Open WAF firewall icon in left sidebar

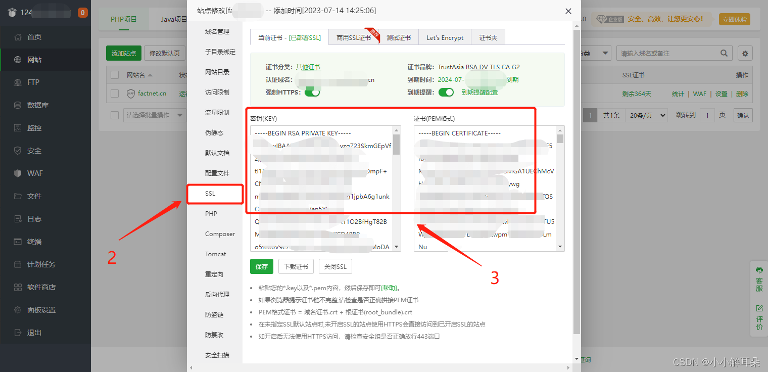(x=18, y=173)
